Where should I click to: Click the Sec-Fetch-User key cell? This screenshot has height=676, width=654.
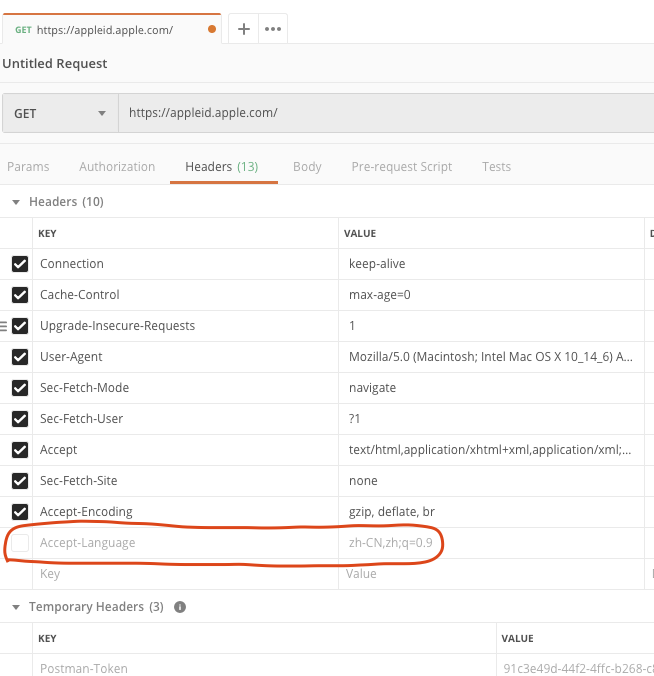[185, 419]
